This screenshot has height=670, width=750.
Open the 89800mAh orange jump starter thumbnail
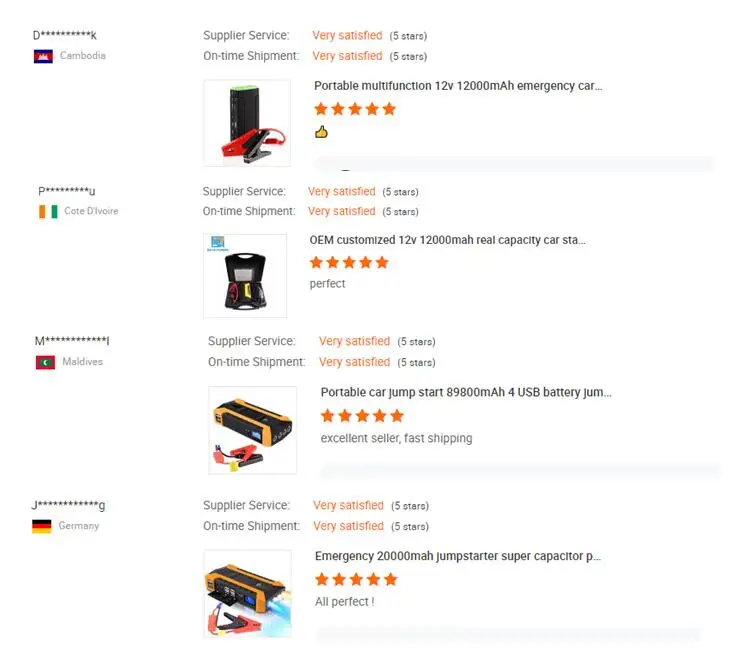pos(253,430)
